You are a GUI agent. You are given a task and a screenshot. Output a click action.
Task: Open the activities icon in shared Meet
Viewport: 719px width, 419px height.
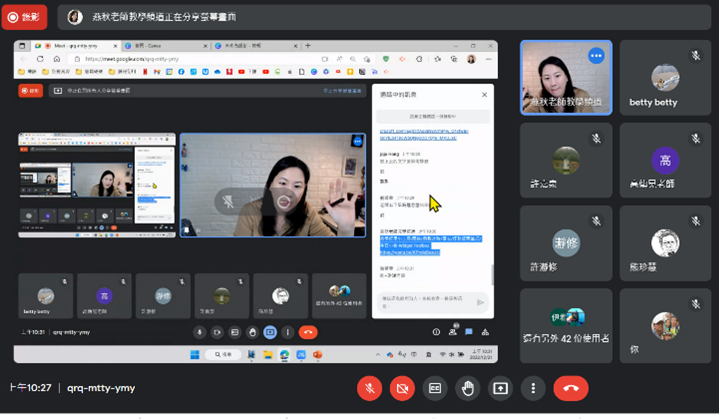485,332
